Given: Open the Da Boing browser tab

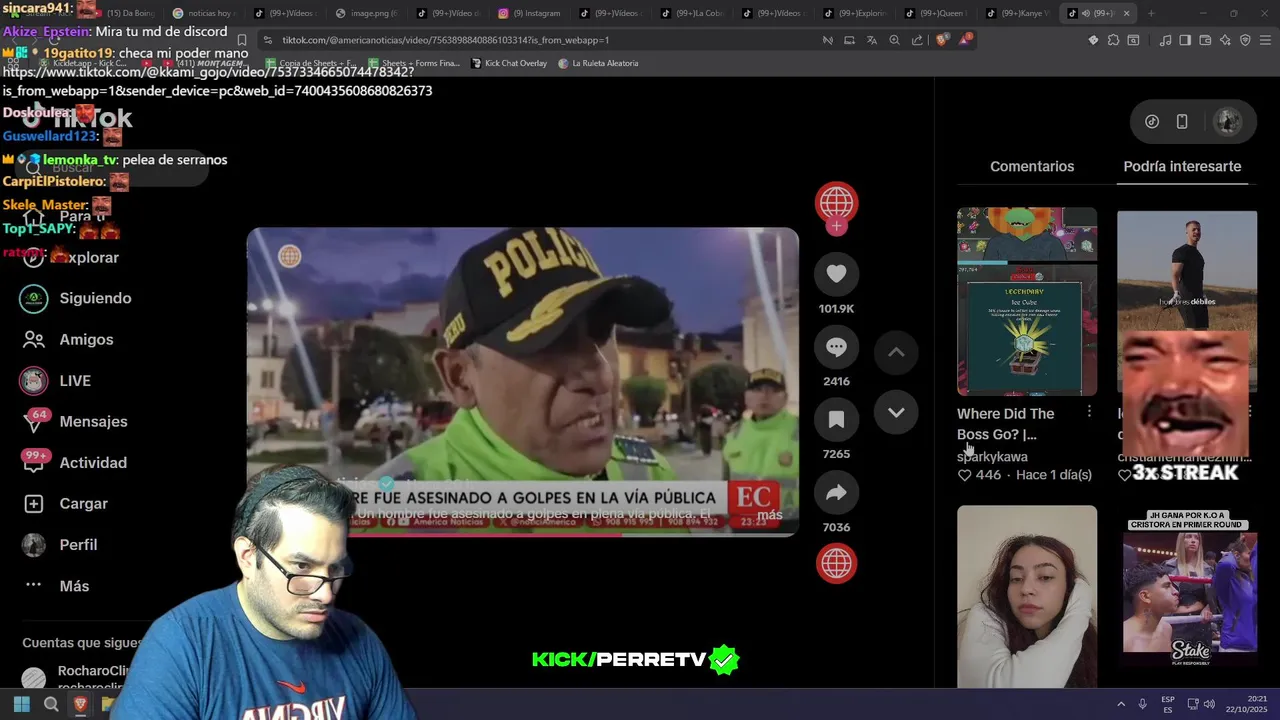Looking at the screenshot, I should [x=125, y=13].
